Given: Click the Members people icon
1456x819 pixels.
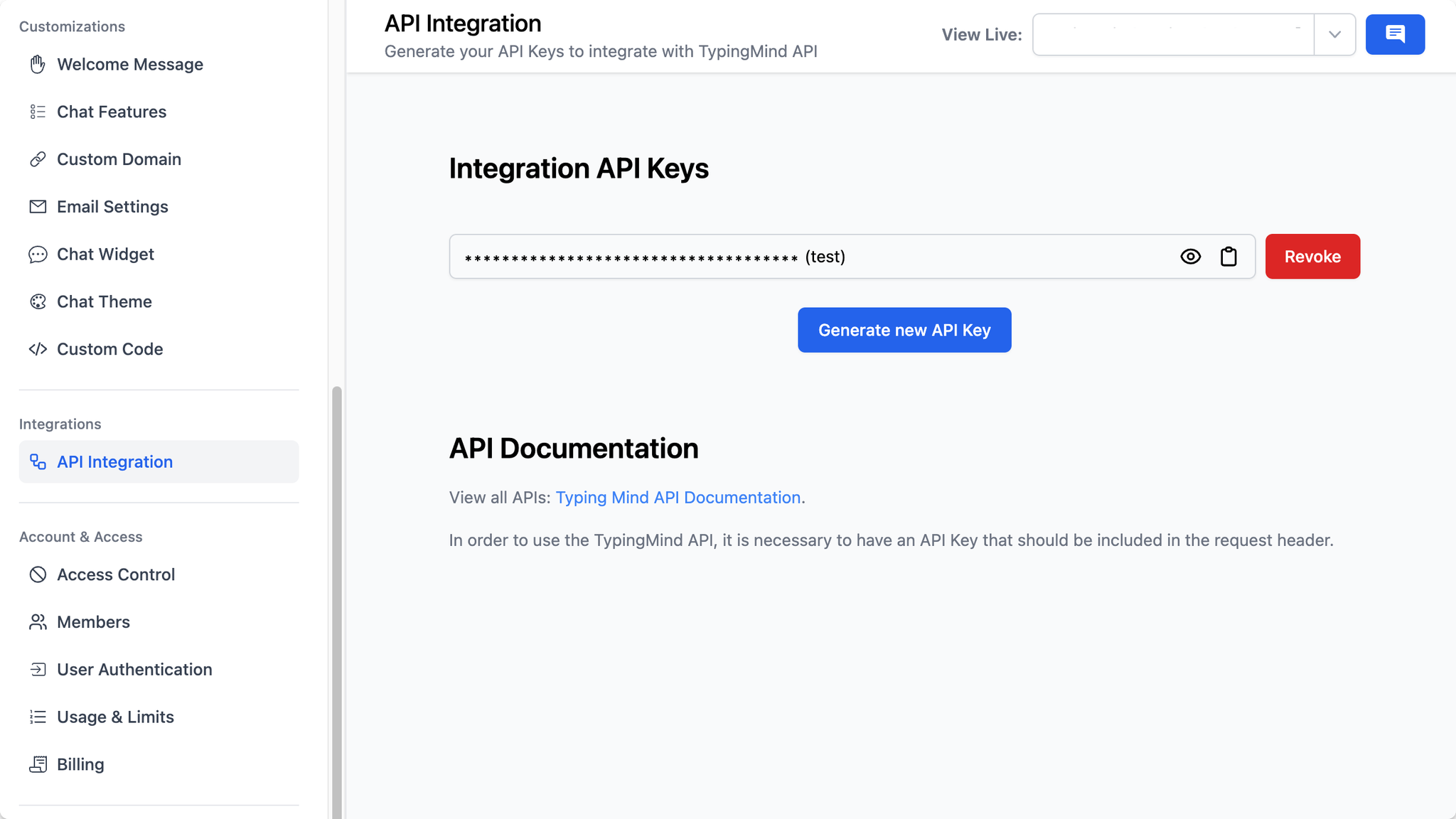Looking at the screenshot, I should (38, 622).
